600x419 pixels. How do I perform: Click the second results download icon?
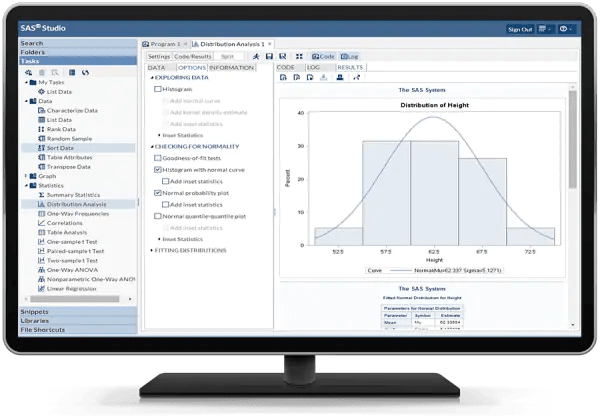(297, 77)
